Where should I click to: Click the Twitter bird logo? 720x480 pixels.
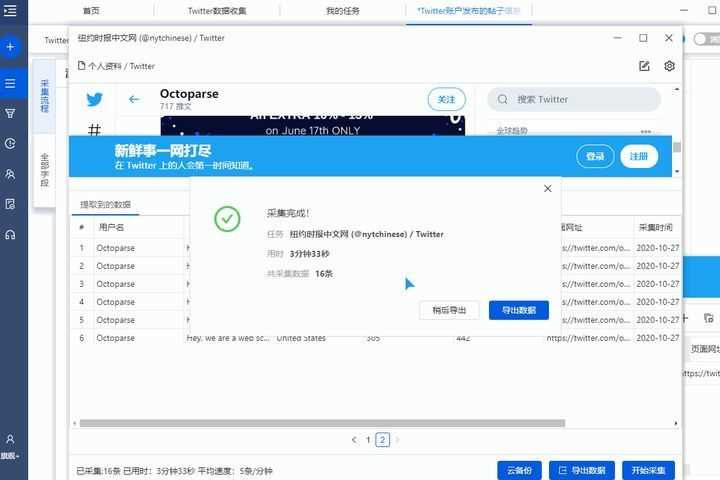coord(95,99)
